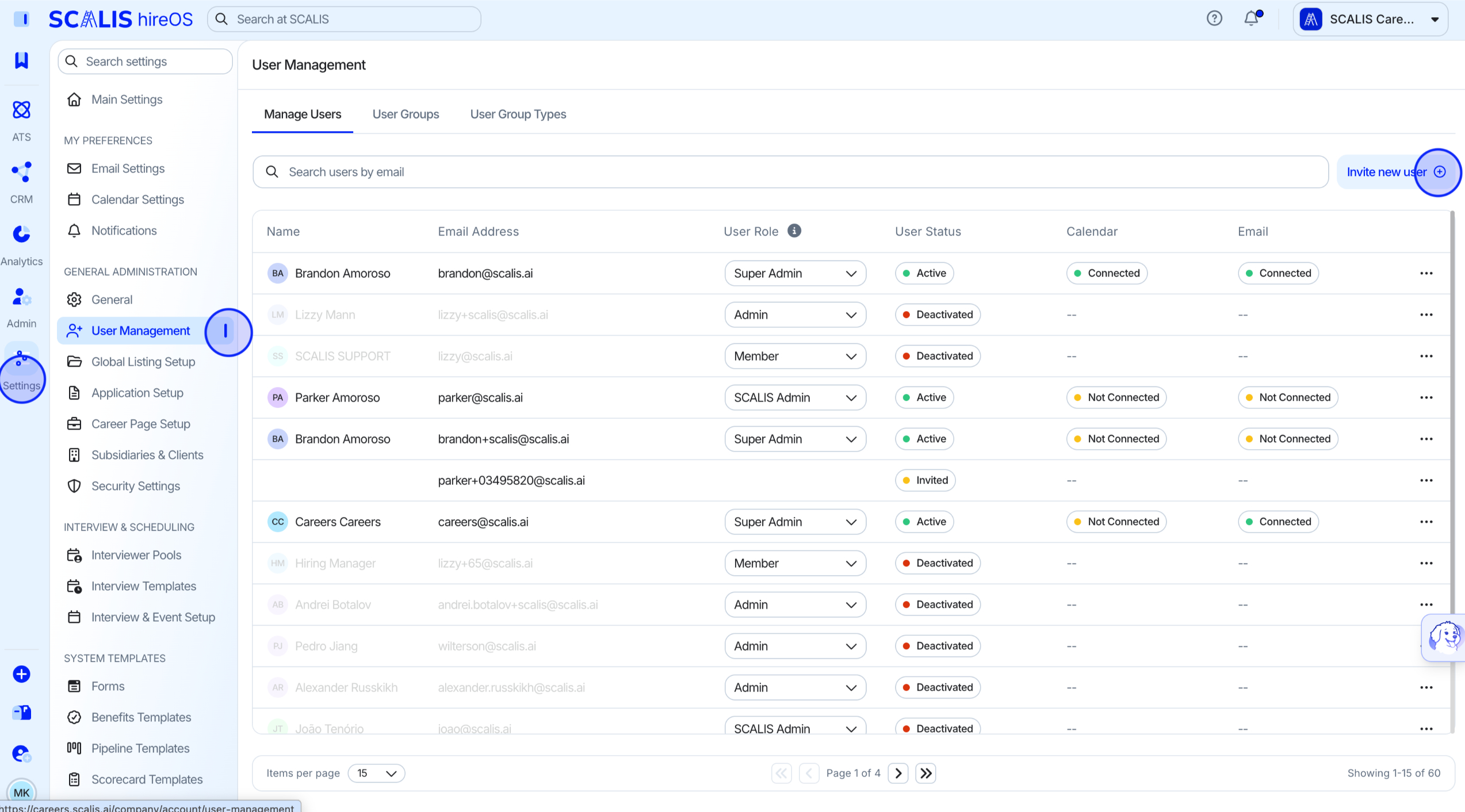Click Invited status badge

point(925,480)
